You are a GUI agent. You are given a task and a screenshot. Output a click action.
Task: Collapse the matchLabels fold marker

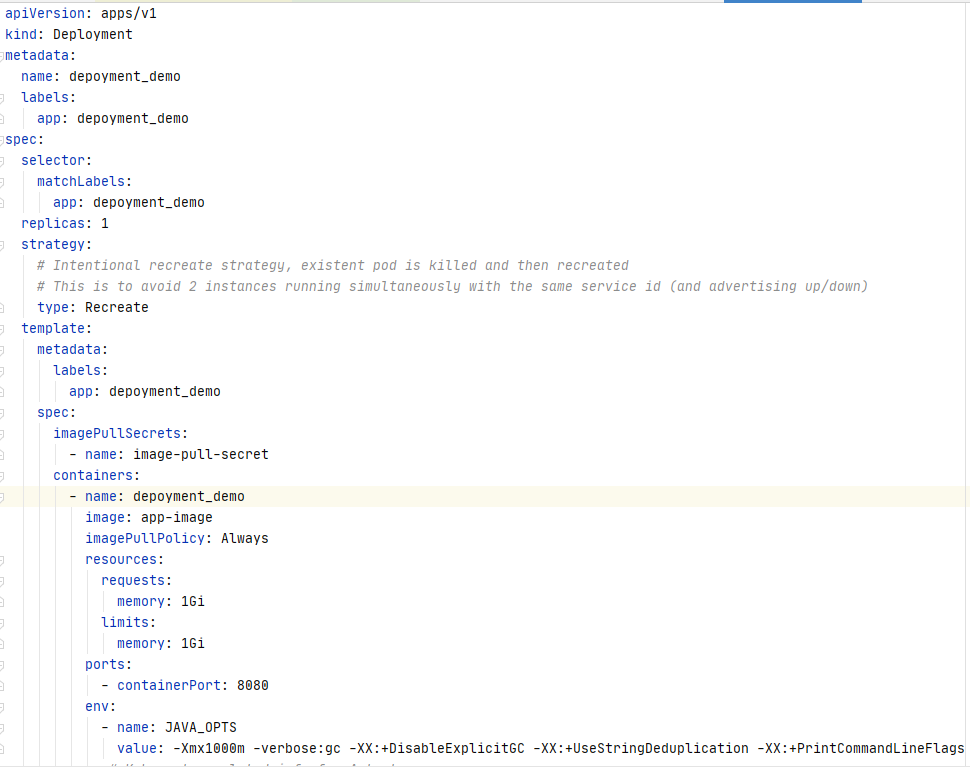5,181
